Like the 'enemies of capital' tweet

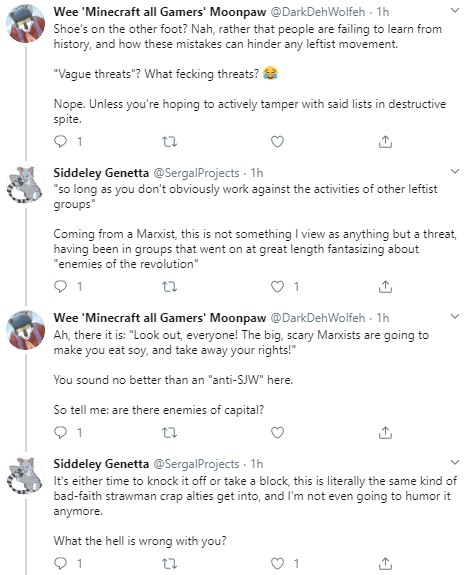[x=277, y=432]
